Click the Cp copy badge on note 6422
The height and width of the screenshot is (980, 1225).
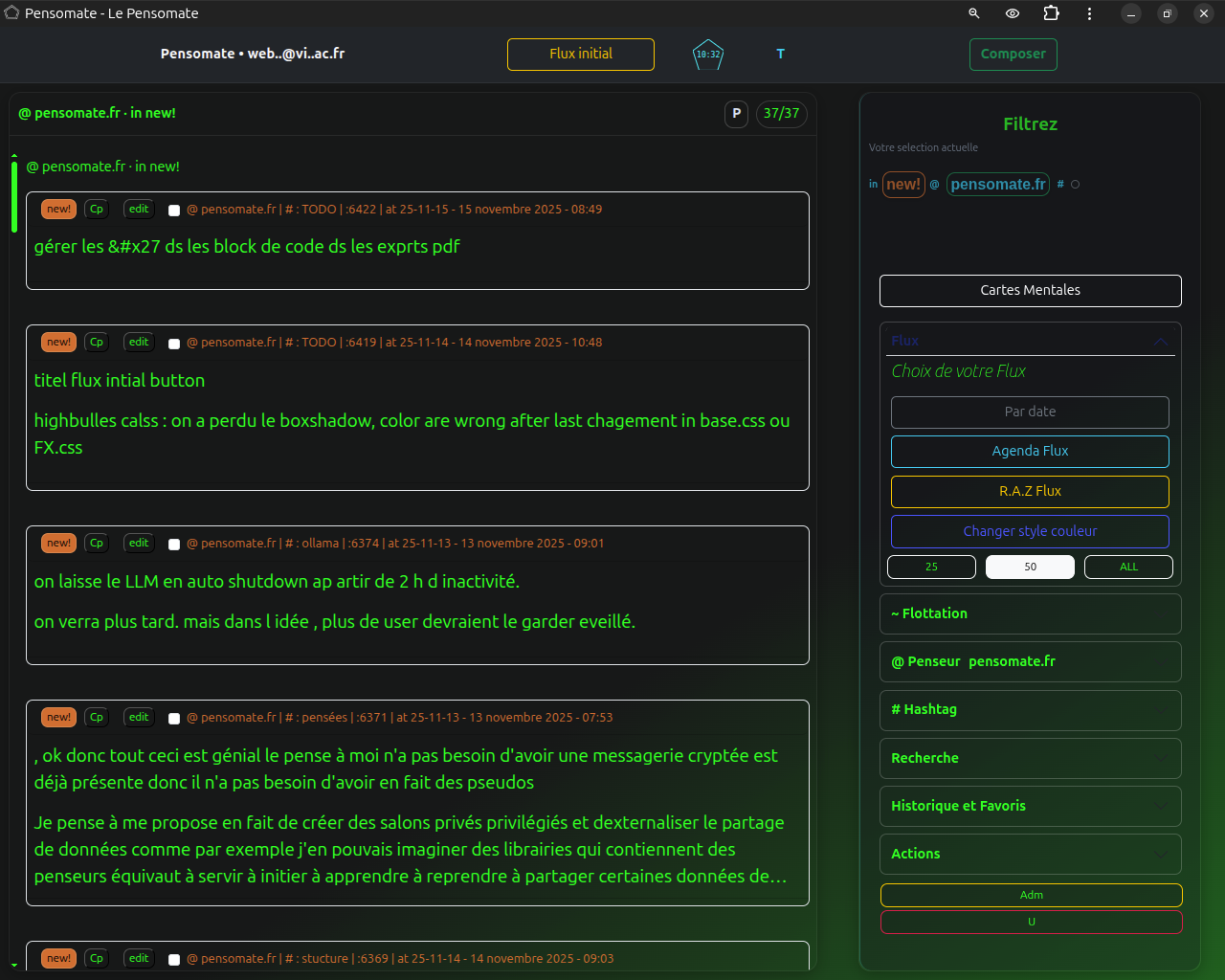(x=97, y=210)
